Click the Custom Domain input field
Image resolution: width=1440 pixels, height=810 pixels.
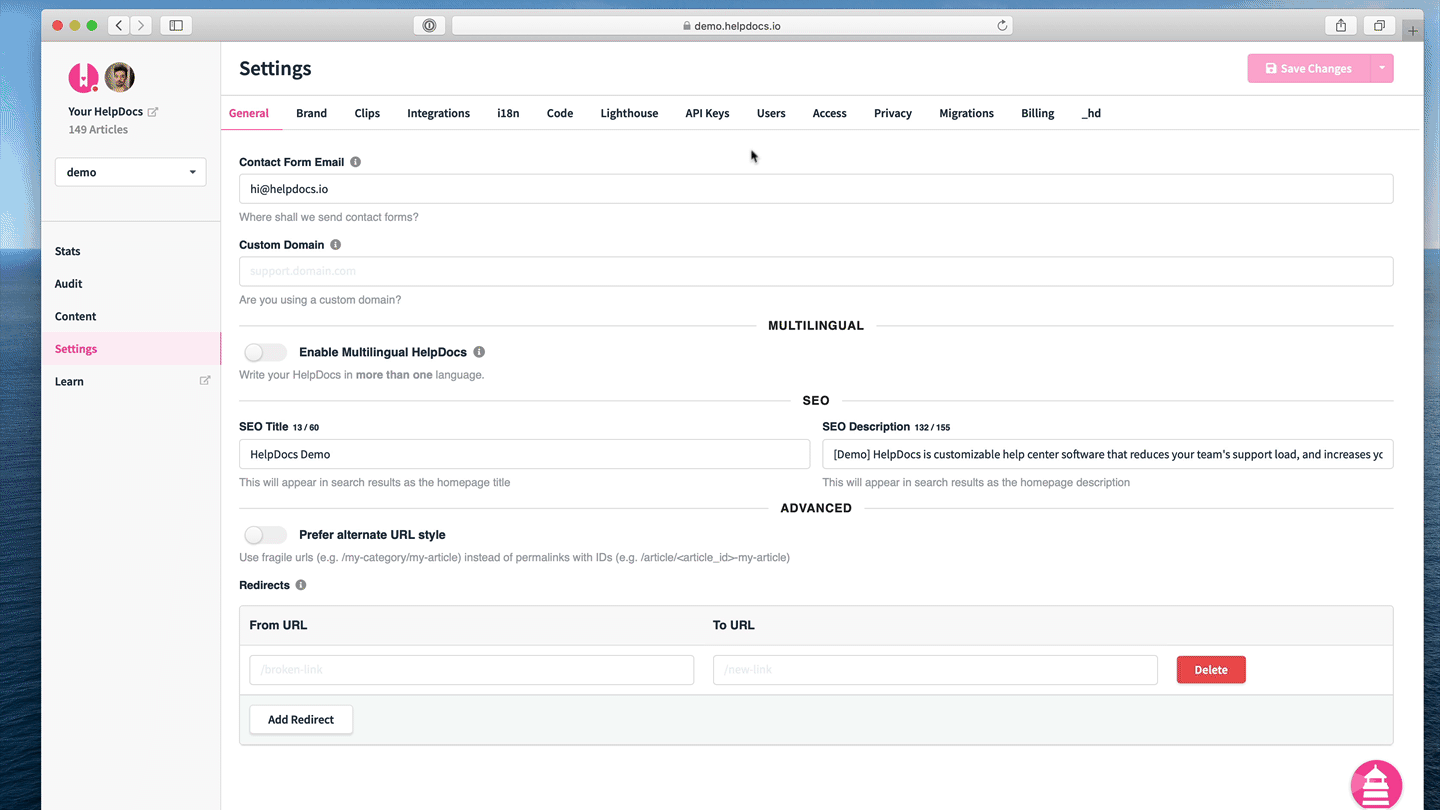816,271
